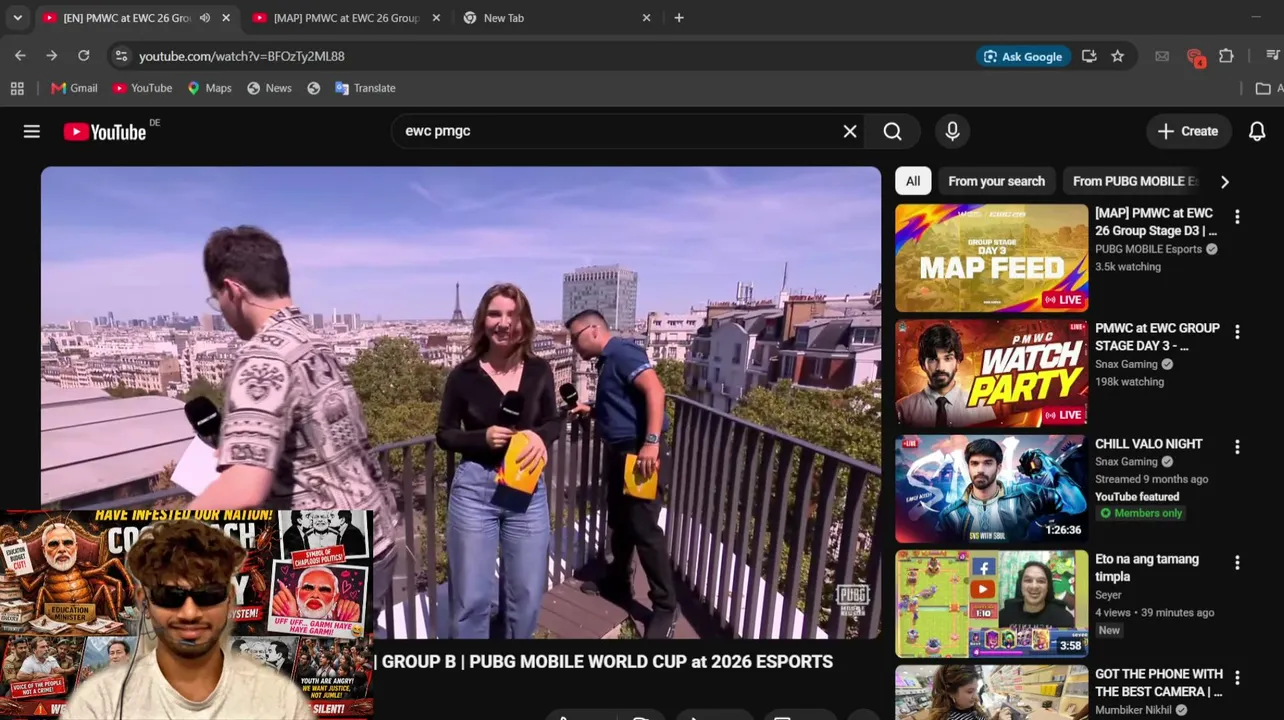Screen dimensions: 1284x720
Task: Switch to the '[MAP] PMWC at EWC 26 Group' tab
Action: 346,18
